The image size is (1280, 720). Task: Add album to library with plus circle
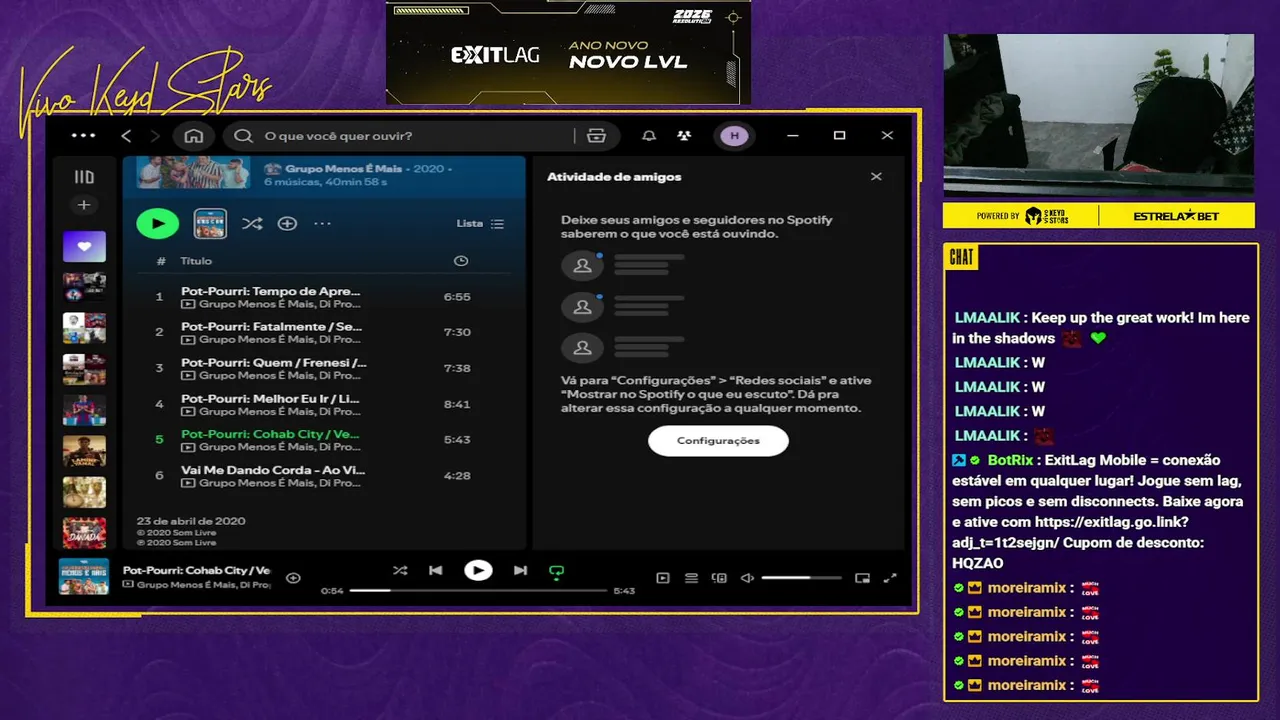(x=287, y=224)
